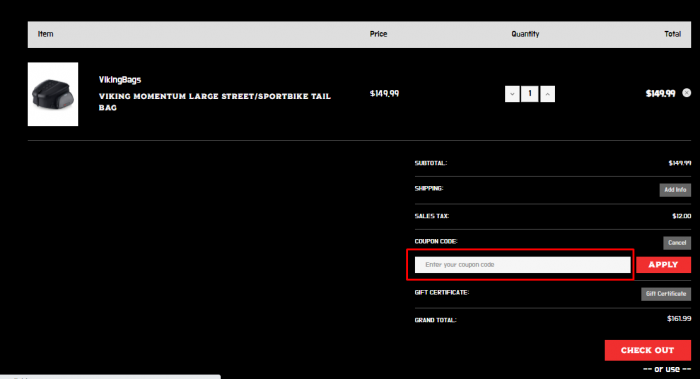The image size is (700, 379).
Task: Click the Price column header
Action: coord(379,34)
